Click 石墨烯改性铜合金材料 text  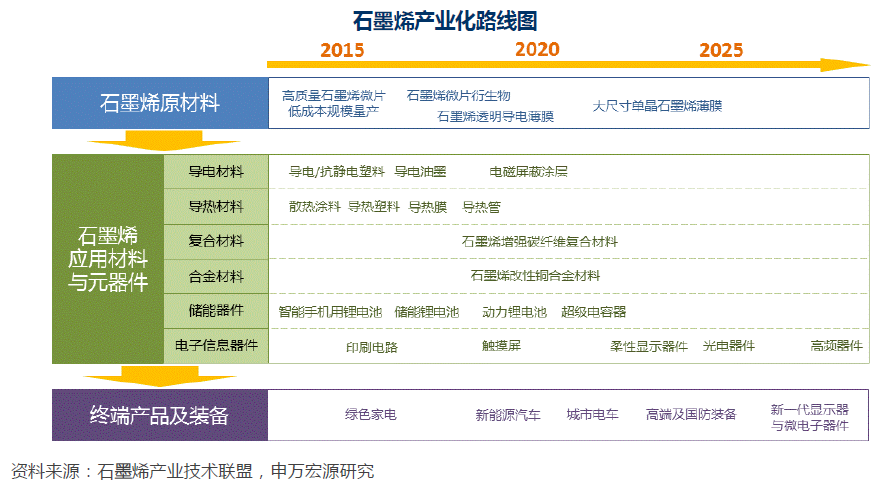[x=535, y=276]
